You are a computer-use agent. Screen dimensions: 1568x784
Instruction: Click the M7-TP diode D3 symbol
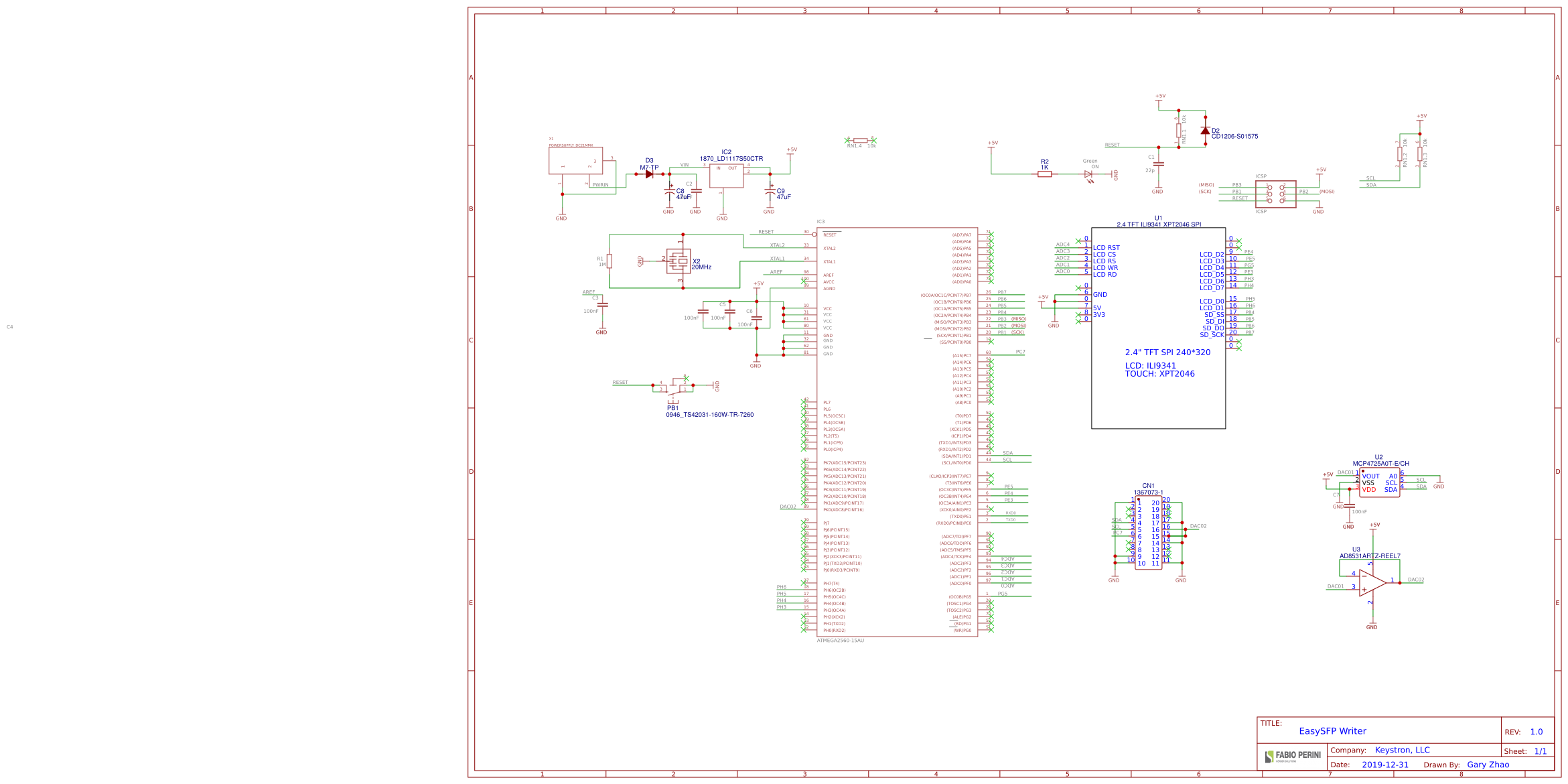coord(648,173)
